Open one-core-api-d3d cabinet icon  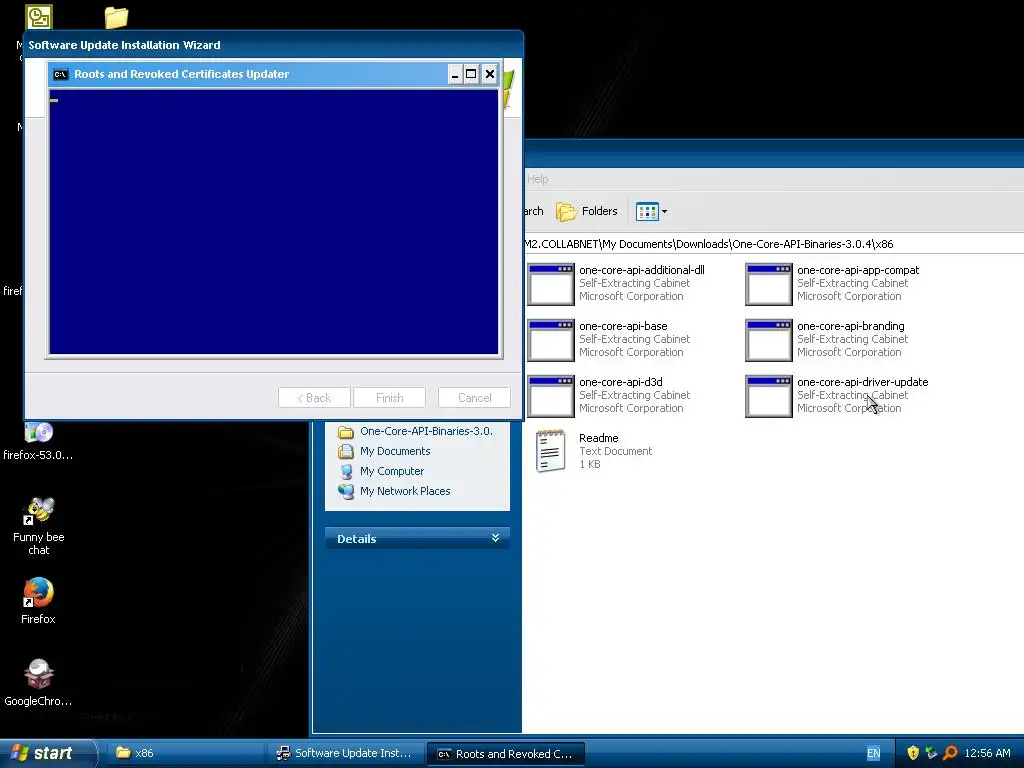pos(551,396)
